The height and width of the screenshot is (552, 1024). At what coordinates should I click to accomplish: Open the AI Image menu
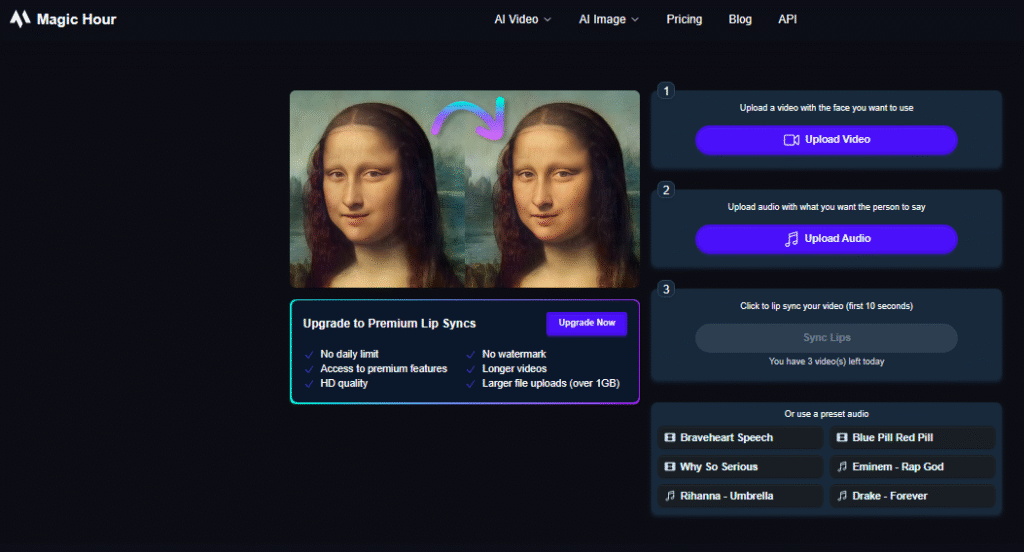click(609, 20)
